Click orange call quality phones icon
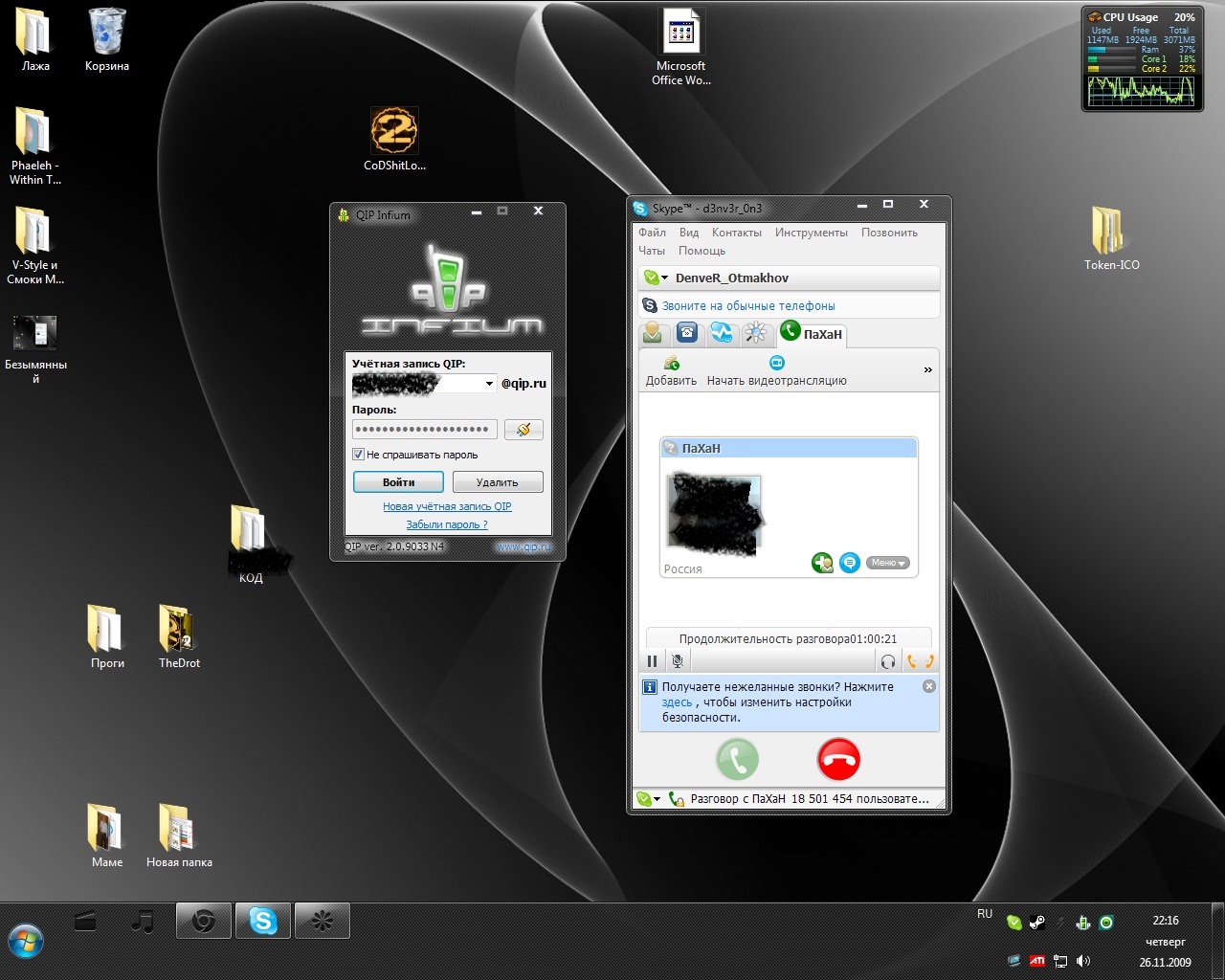 coord(920,661)
